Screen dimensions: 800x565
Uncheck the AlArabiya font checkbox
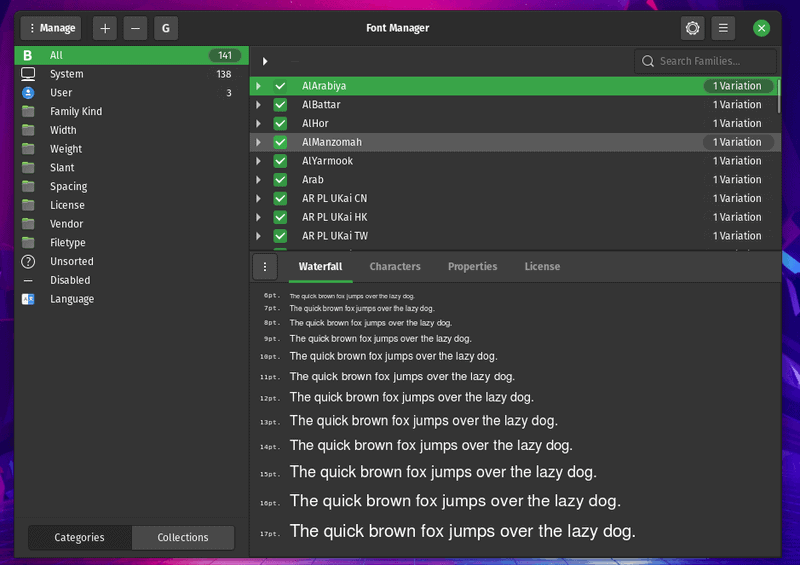click(280, 86)
